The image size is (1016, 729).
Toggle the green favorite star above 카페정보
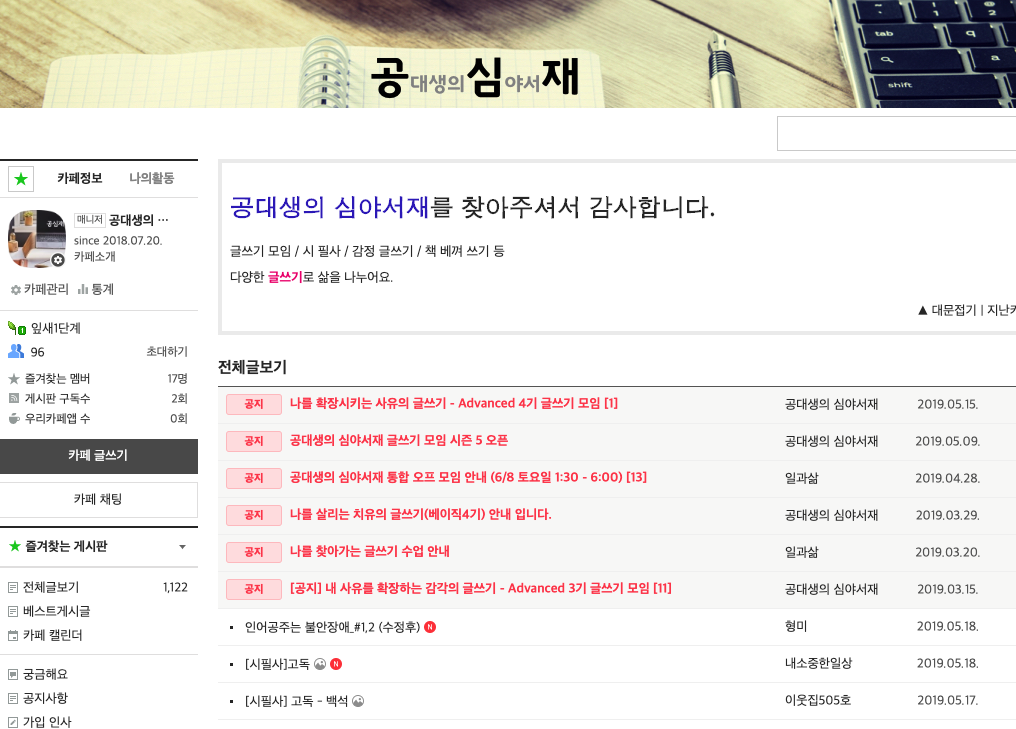click(x=20, y=178)
